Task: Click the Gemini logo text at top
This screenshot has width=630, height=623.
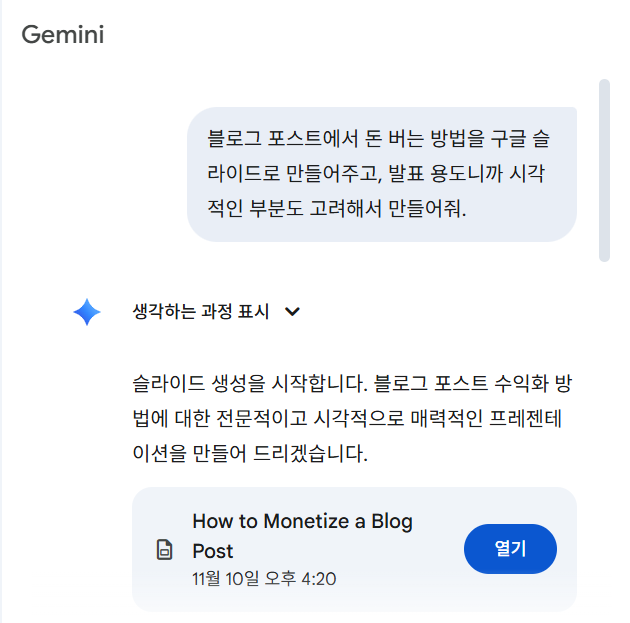Action: pos(63,34)
